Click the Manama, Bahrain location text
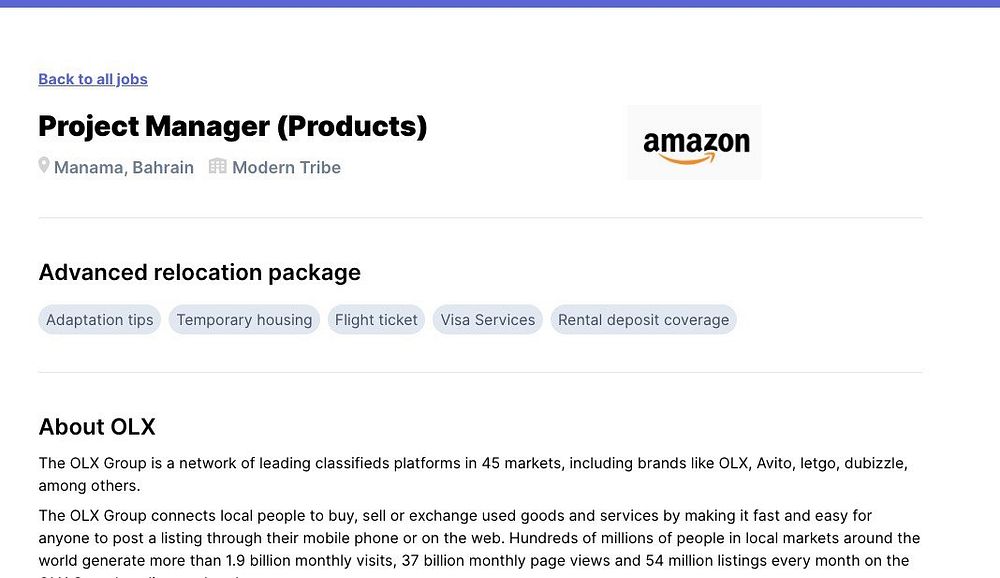This screenshot has width=1000, height=578. (124, 167)
